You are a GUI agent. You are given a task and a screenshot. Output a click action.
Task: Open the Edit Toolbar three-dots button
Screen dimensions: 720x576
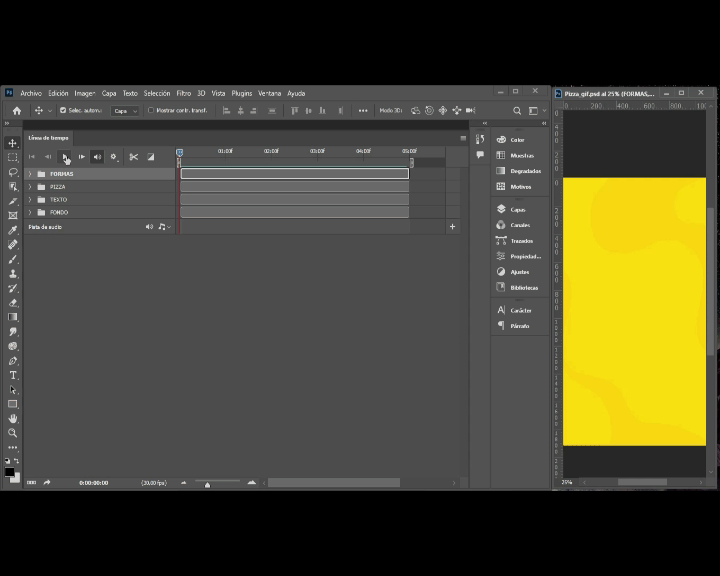click(x=12, y=447)
